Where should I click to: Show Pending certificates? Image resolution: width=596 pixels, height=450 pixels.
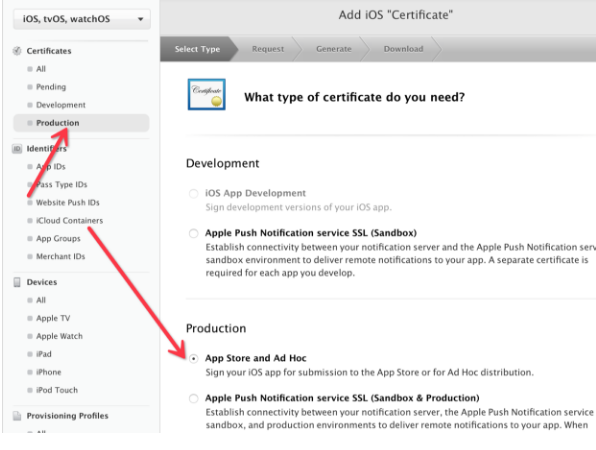click(x=51, y=87)
